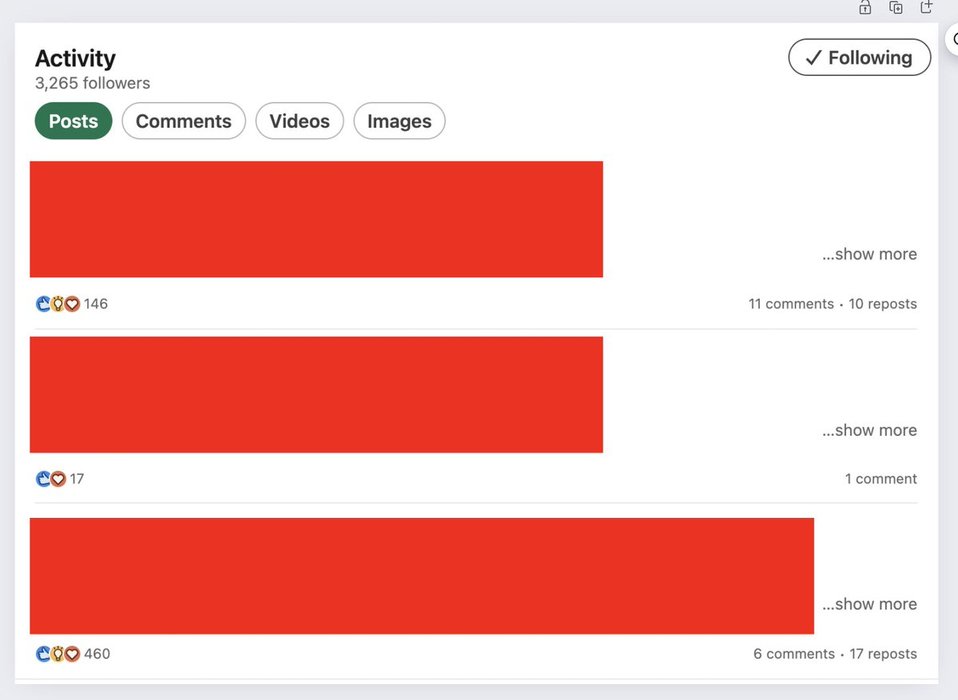Switch to the Comments filter
Image resolution: width=958 pixels, height=700 pixels.
183,121
